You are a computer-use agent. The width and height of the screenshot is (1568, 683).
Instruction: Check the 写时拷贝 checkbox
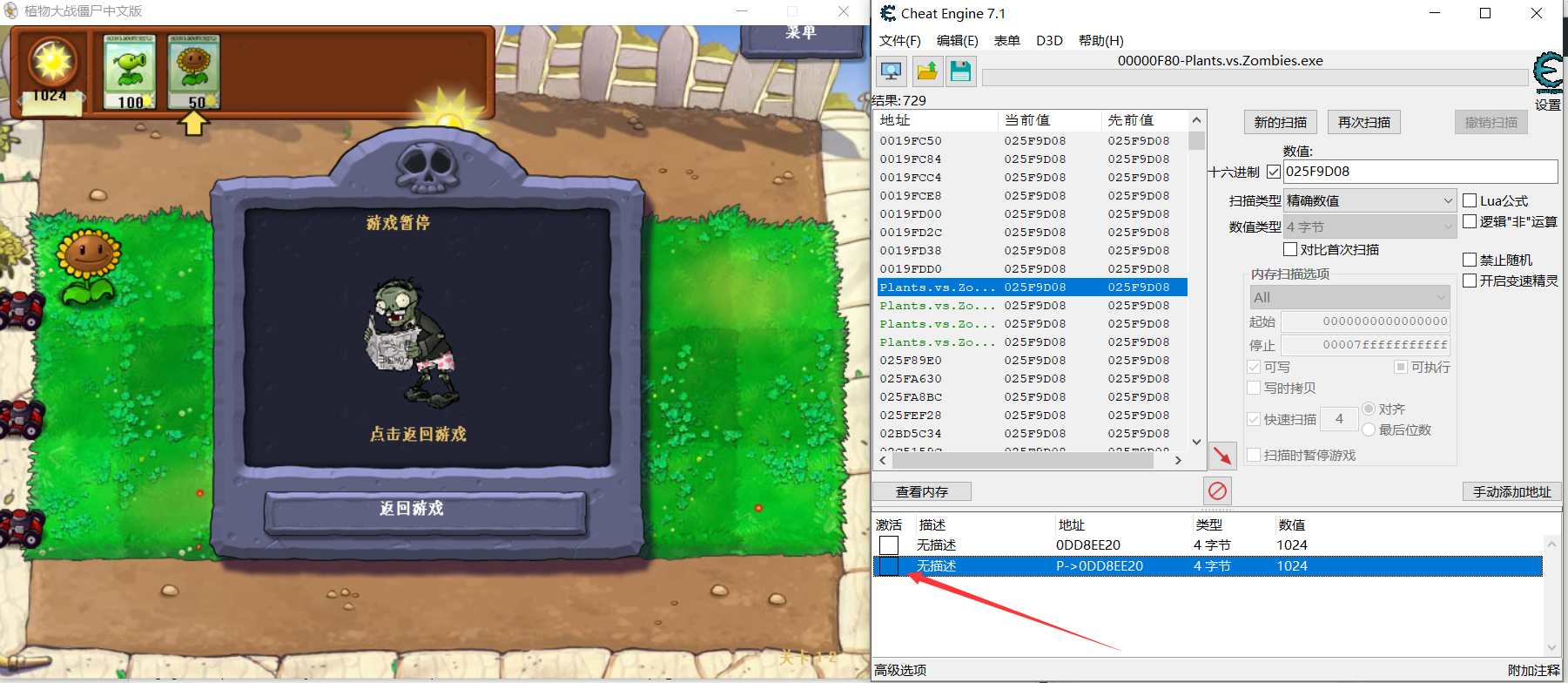1254,388
